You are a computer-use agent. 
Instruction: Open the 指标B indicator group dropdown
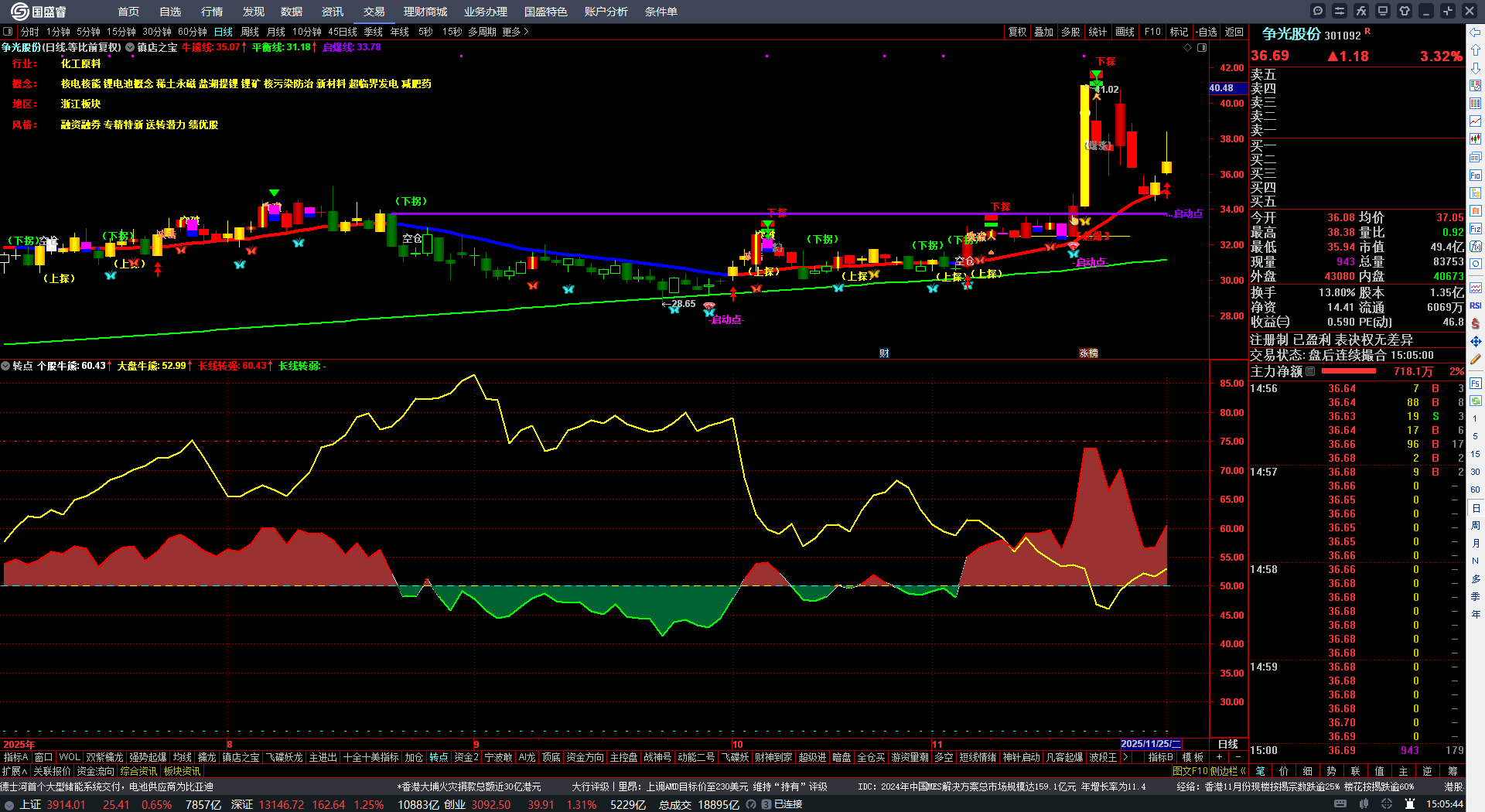(1160, 757)
